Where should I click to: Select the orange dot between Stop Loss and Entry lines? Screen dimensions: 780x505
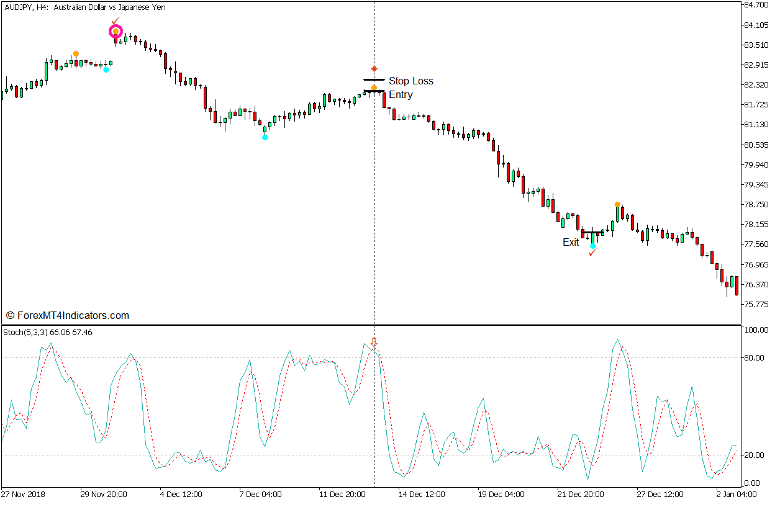374,88
